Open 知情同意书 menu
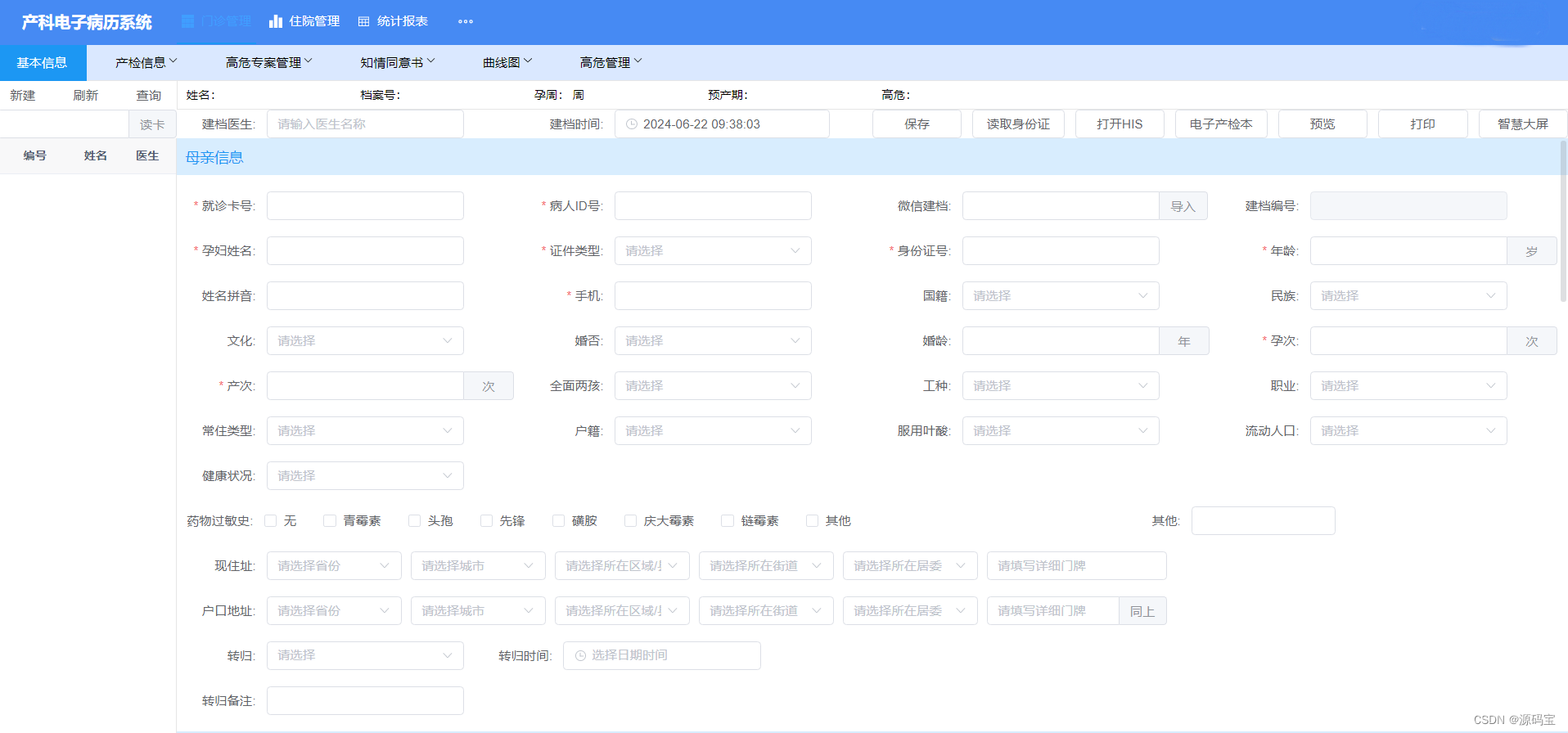The image size is (1568, 733). [x=398, y=63]
